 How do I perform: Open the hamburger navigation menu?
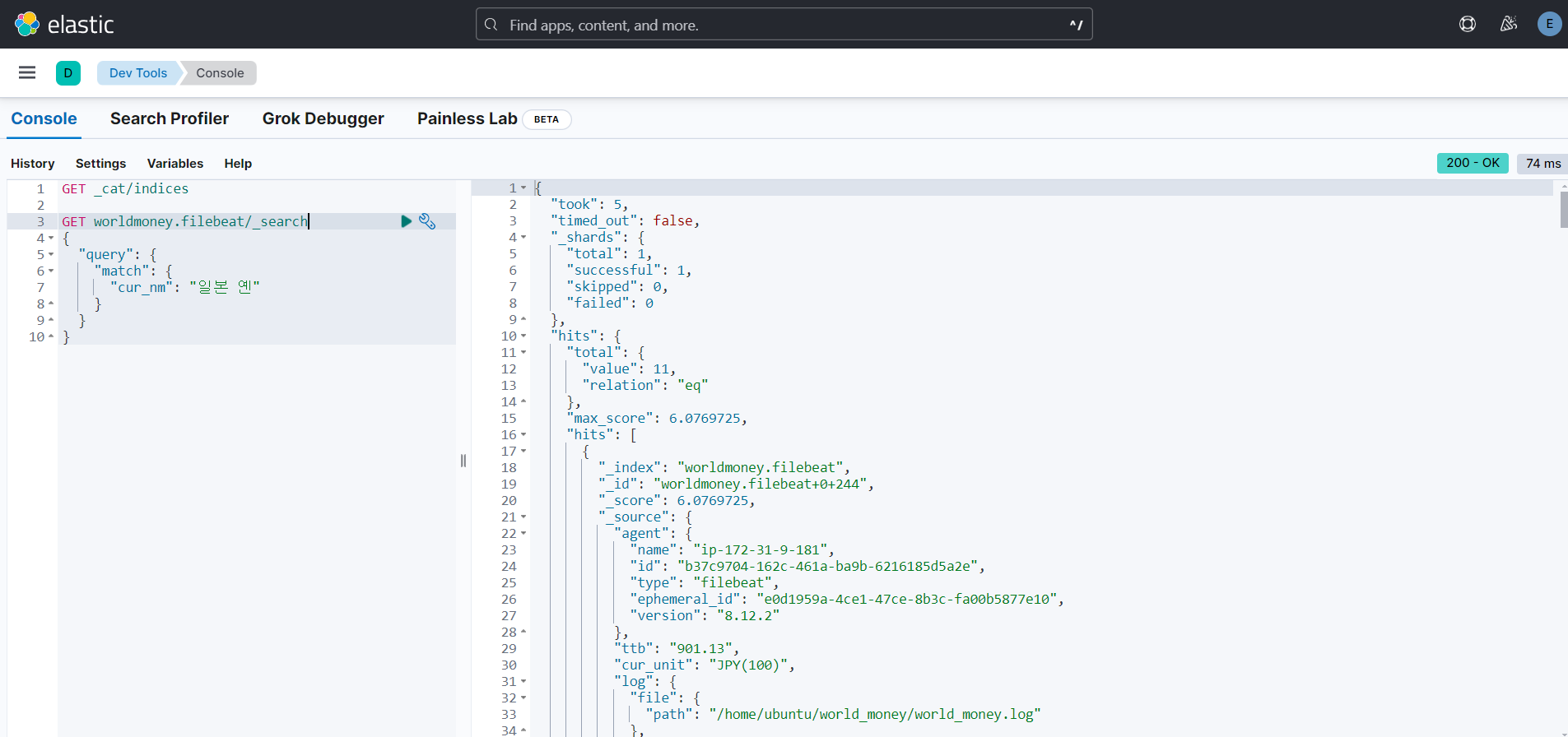27,72
